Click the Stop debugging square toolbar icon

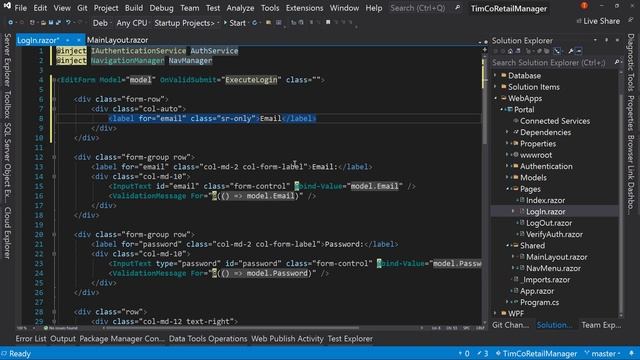(328, 22)
